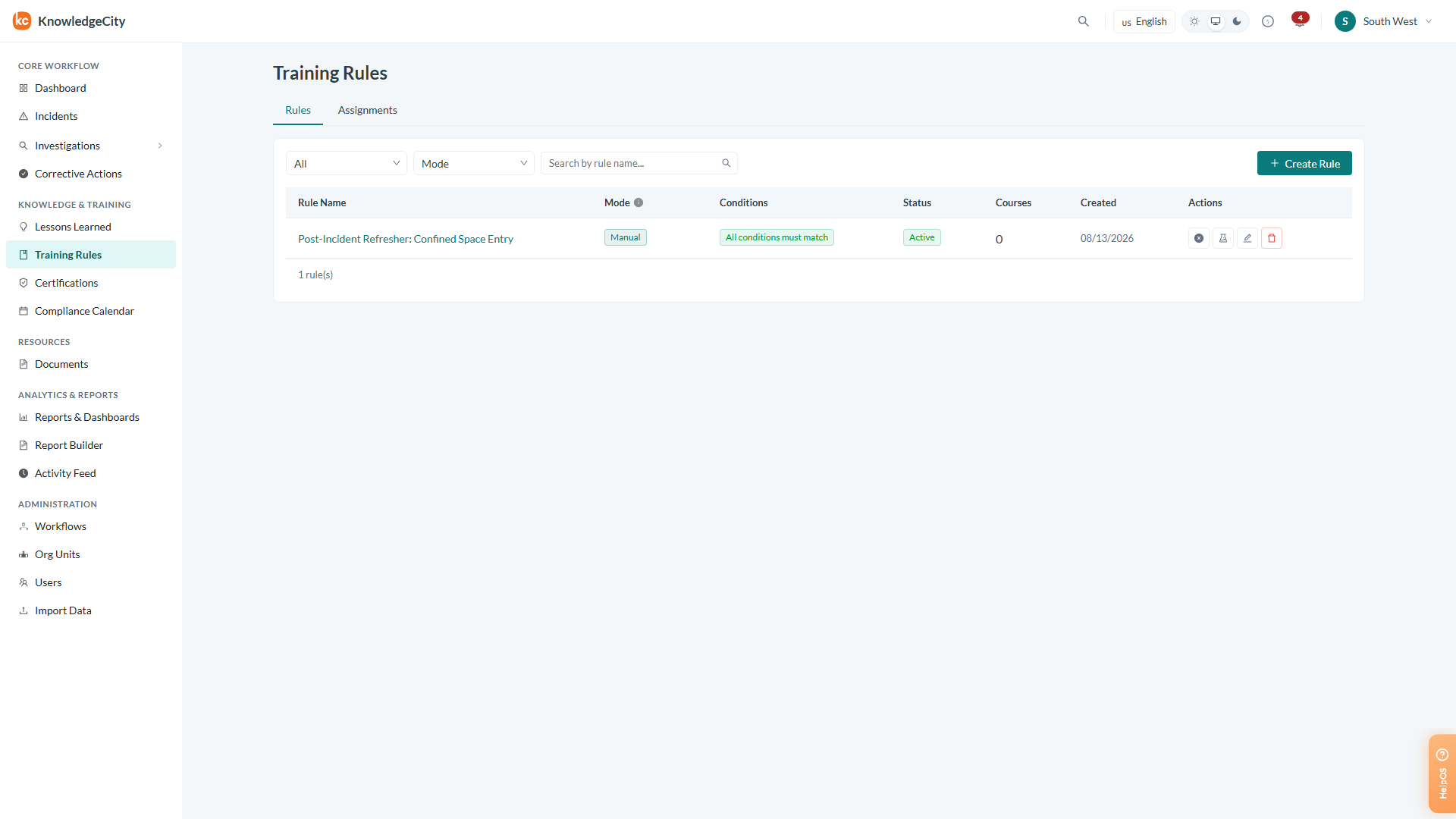
Task: Open the global search magnifier in header
Action: click(1084, 21)
